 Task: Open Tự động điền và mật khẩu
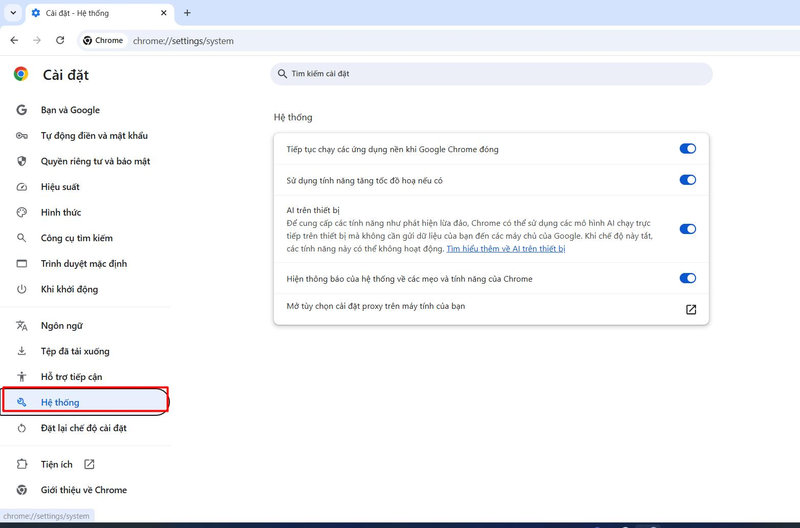[x=94, y=136]
